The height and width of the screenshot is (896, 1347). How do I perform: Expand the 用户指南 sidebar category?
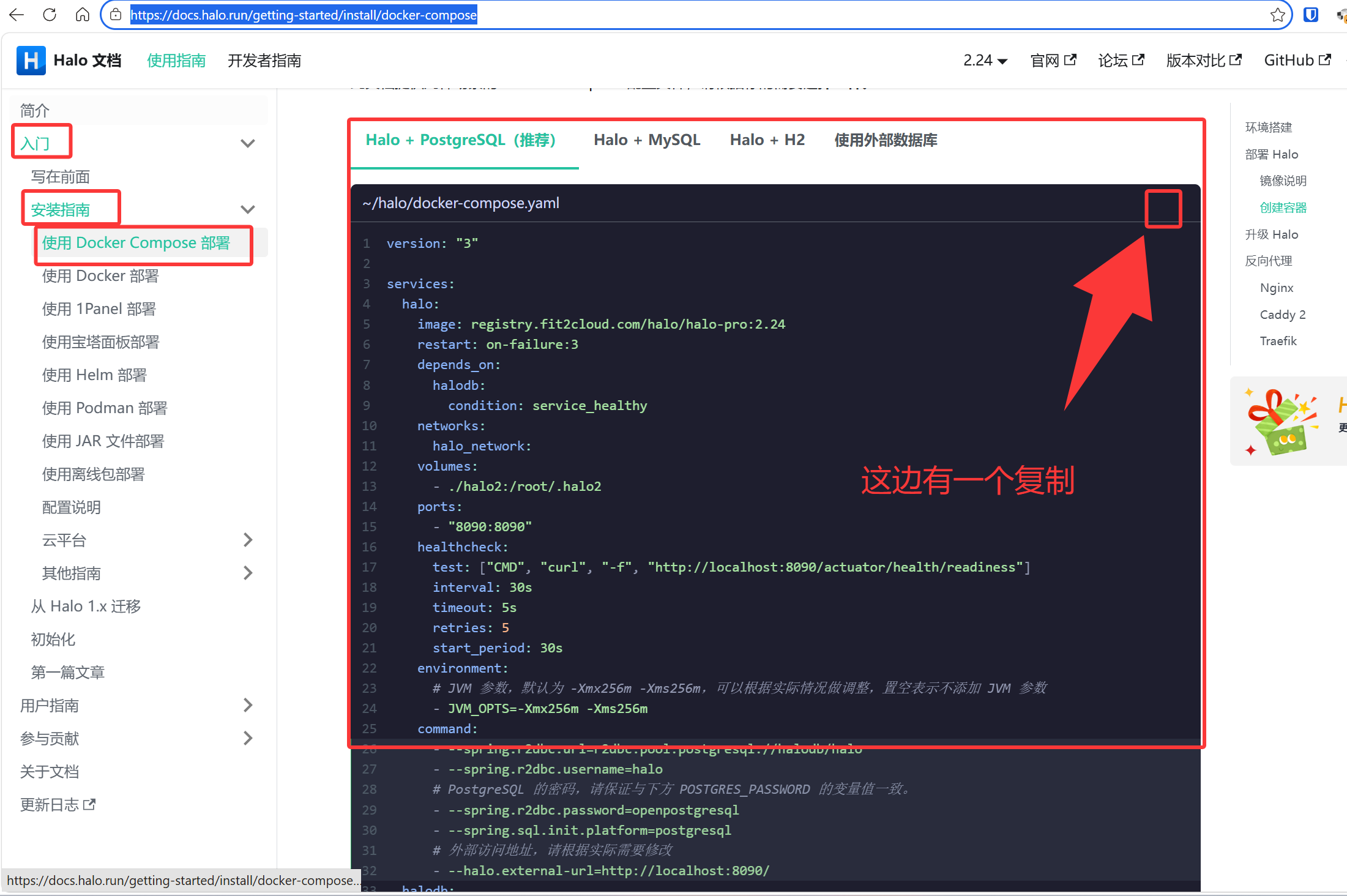(x=247, y=705)
